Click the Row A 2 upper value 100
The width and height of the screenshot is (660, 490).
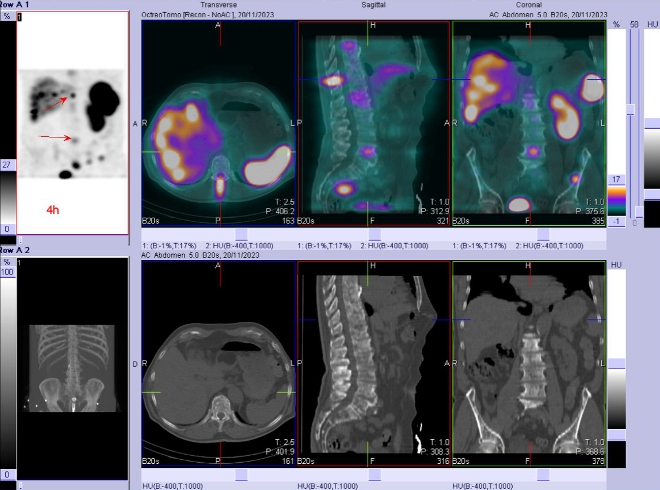[x=6, y=272]
